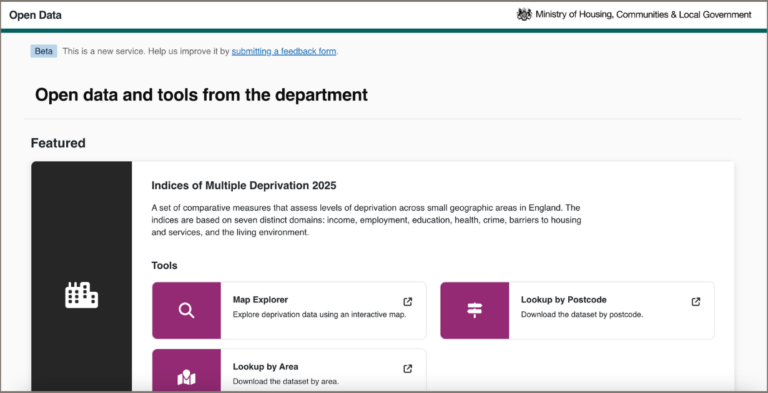
Task: Click 'Download the dataset by area.' description
Action: coord(286,381)
